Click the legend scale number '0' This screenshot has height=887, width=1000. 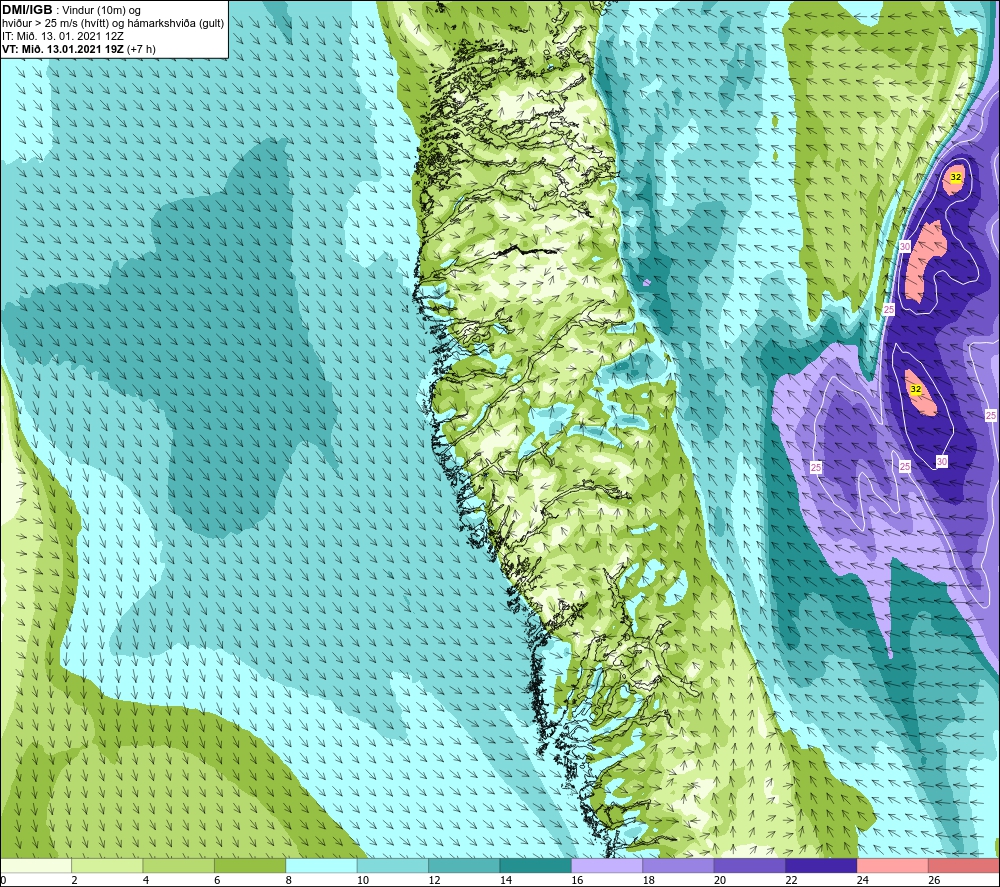coord(3,880)
